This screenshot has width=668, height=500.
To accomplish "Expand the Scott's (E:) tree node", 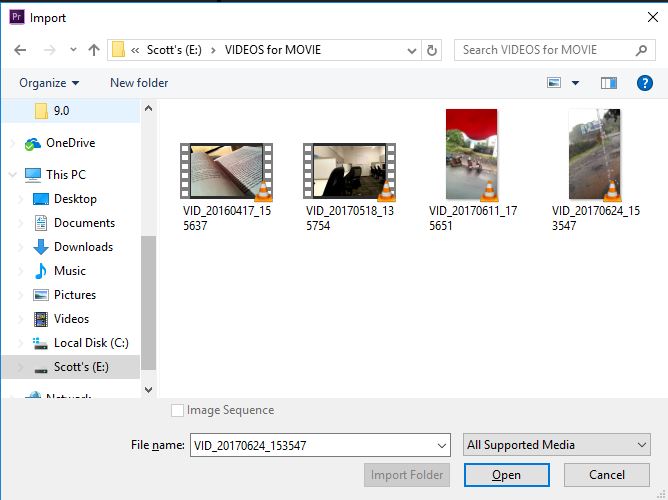I will click(x=20, y=367).
